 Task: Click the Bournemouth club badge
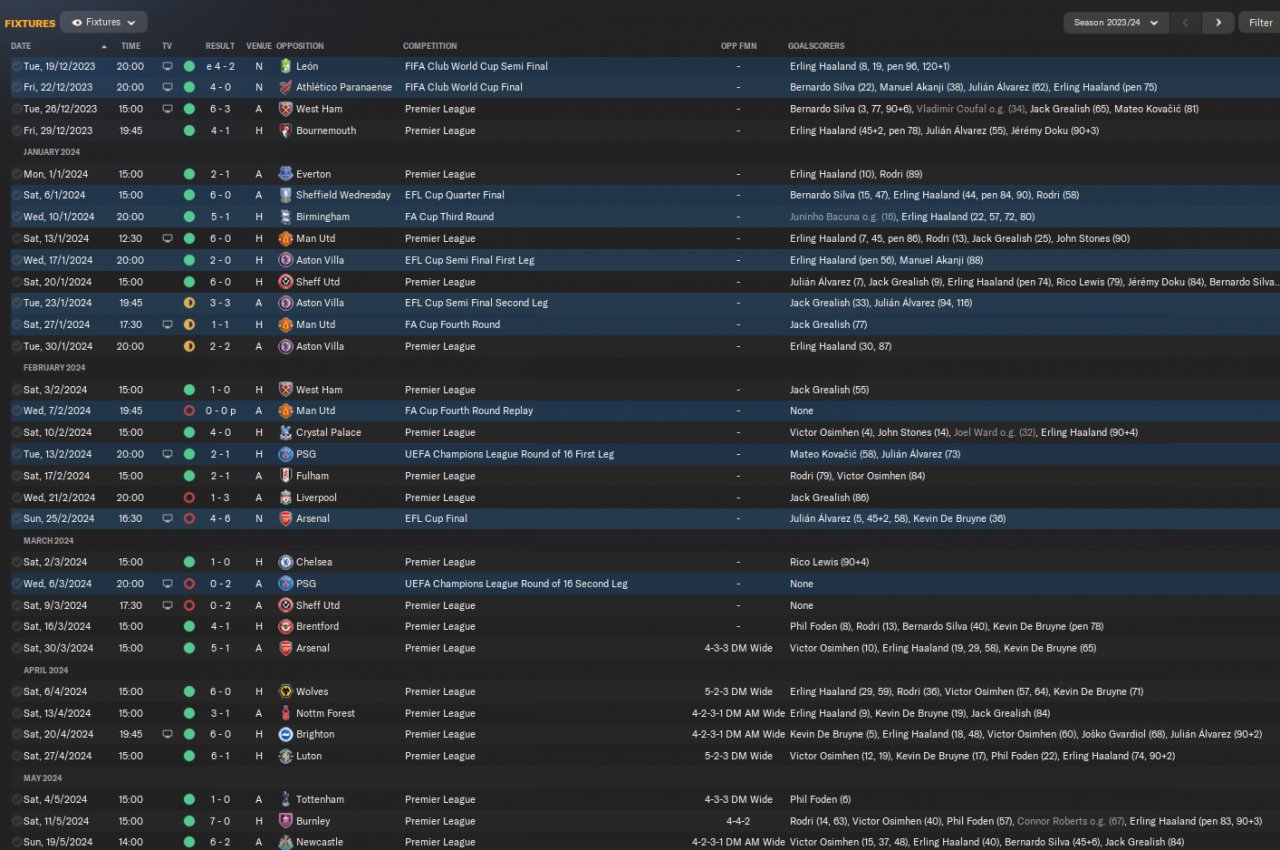coord(285,131)
